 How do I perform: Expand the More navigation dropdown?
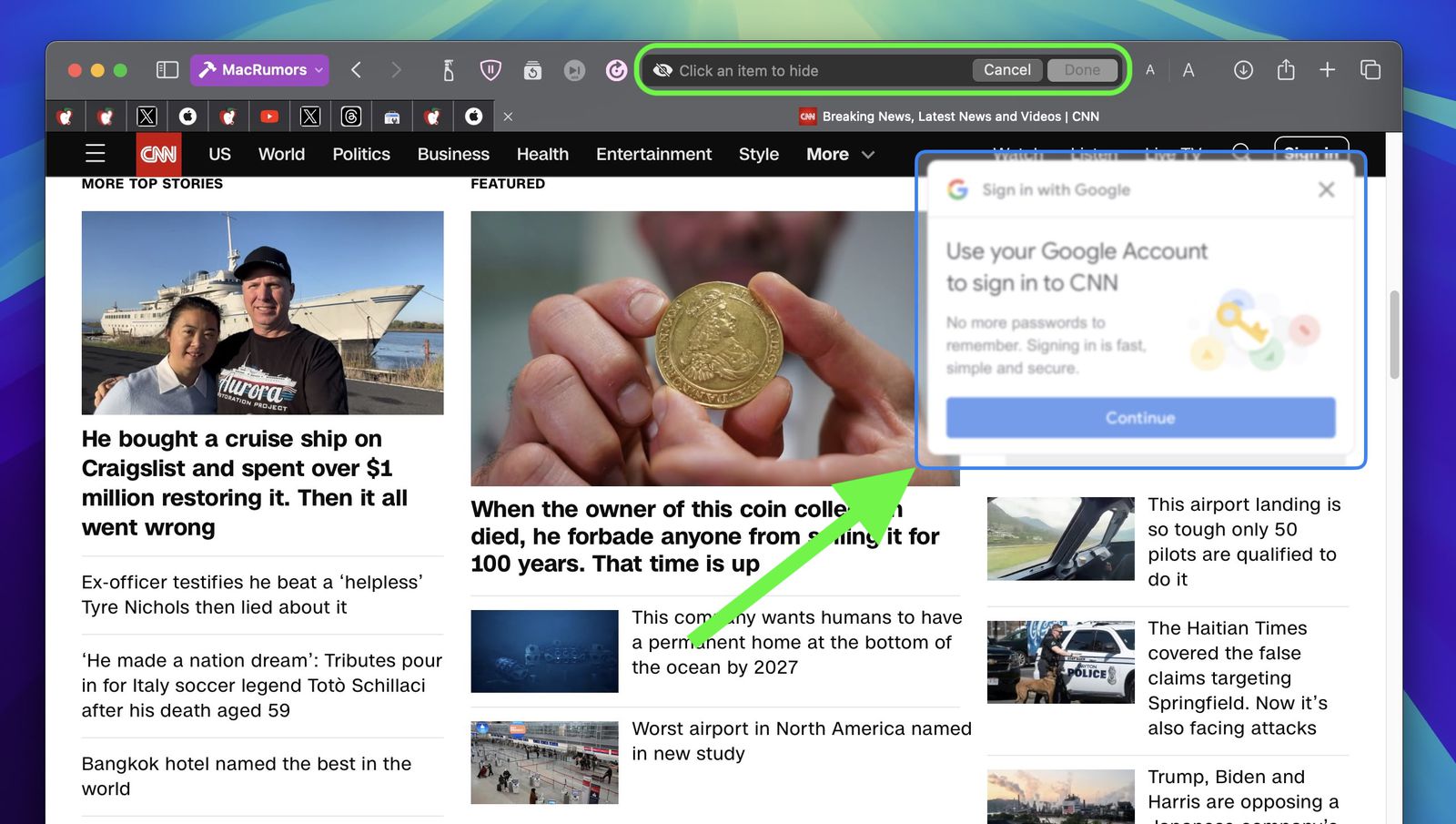click(x=840, y=154)
